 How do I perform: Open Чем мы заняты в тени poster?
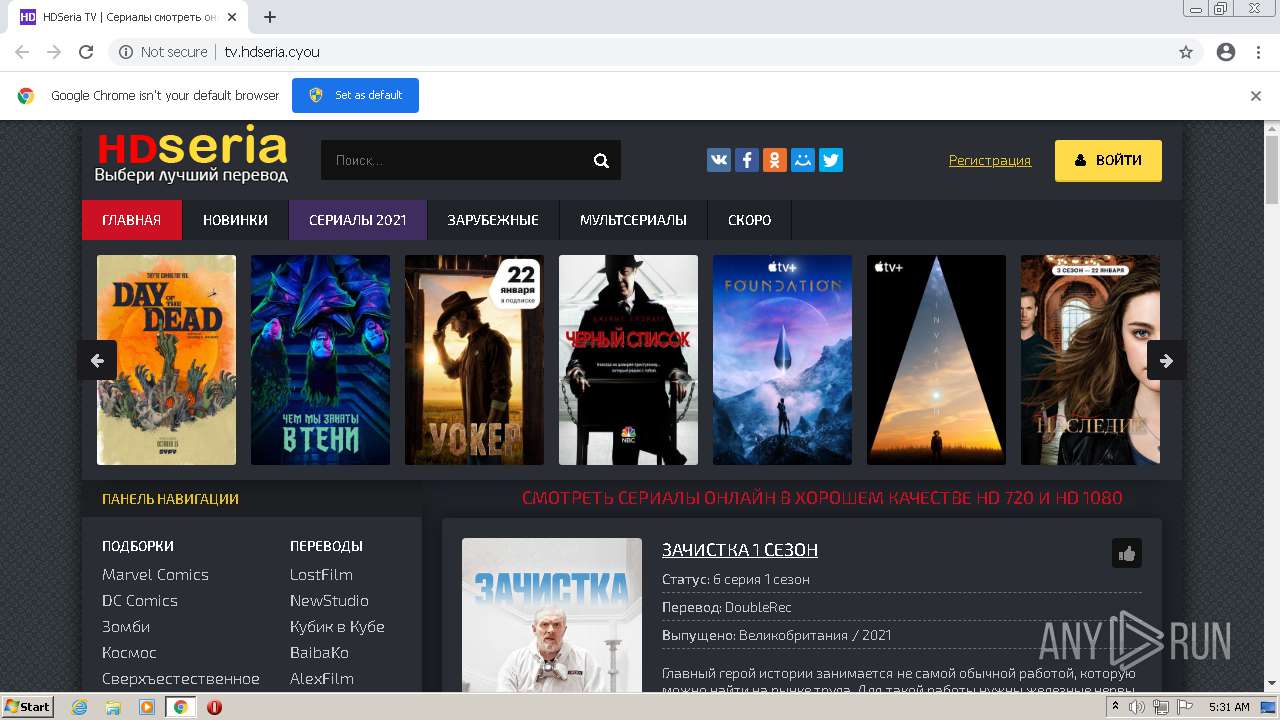[x=320, y=360]
